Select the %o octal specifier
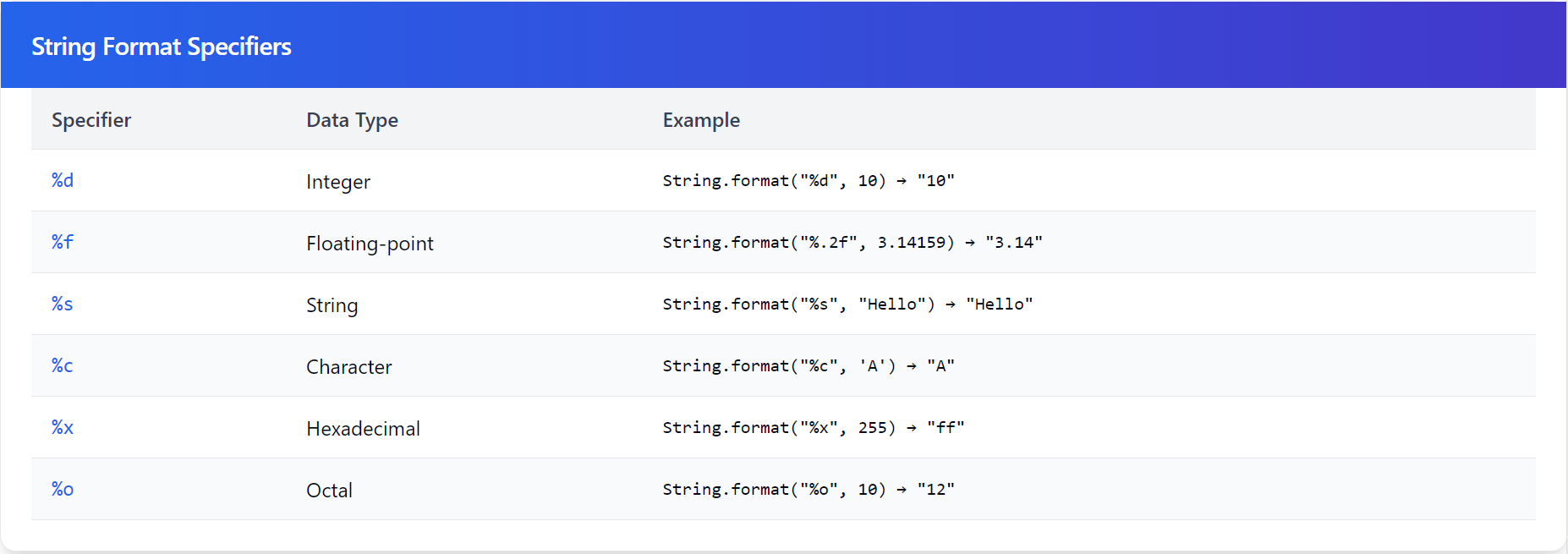 tap(63, 489)
